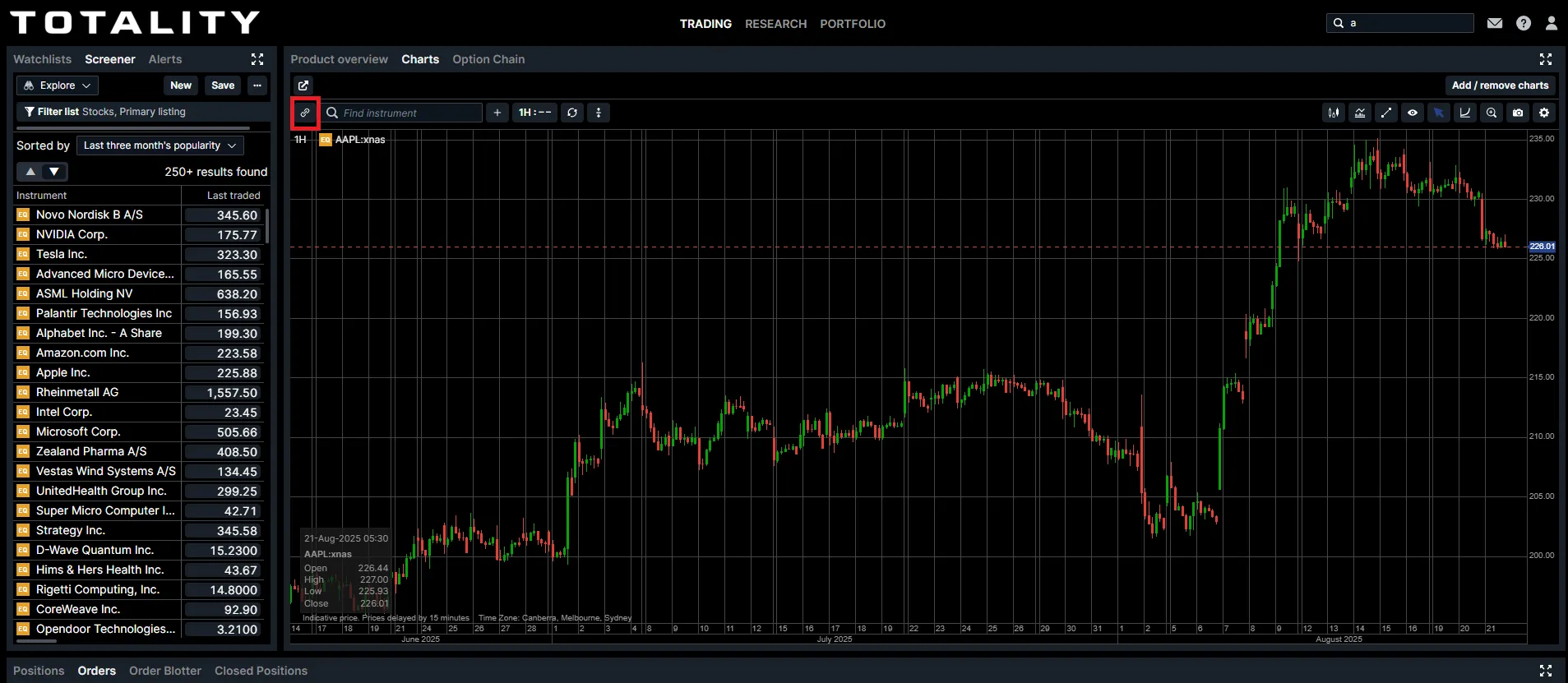Screen dimensions: 1568x683
Task: Select Microsoft Corp. row
Action: pos(139,431)
